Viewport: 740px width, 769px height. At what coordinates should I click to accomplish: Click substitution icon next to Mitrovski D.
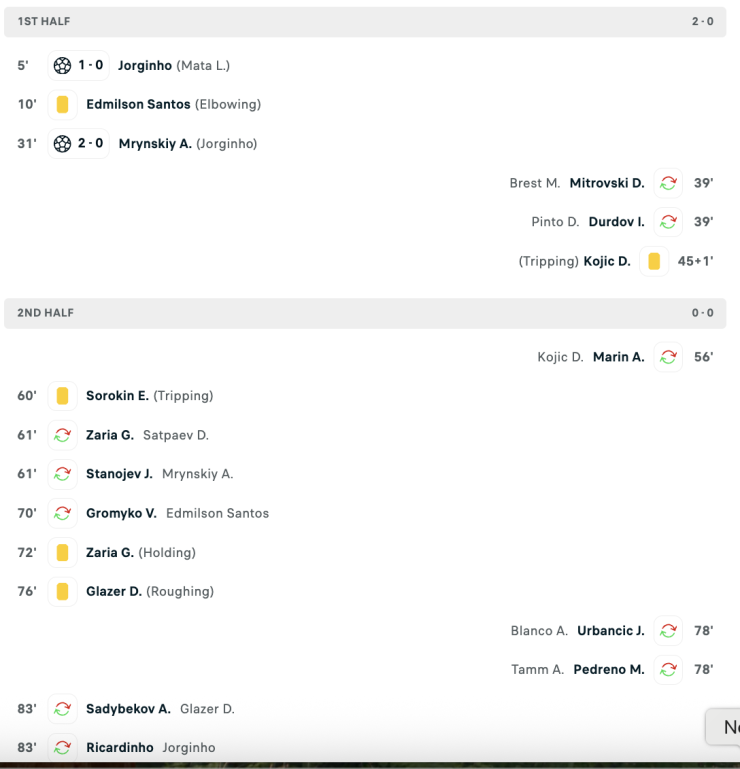668,183
